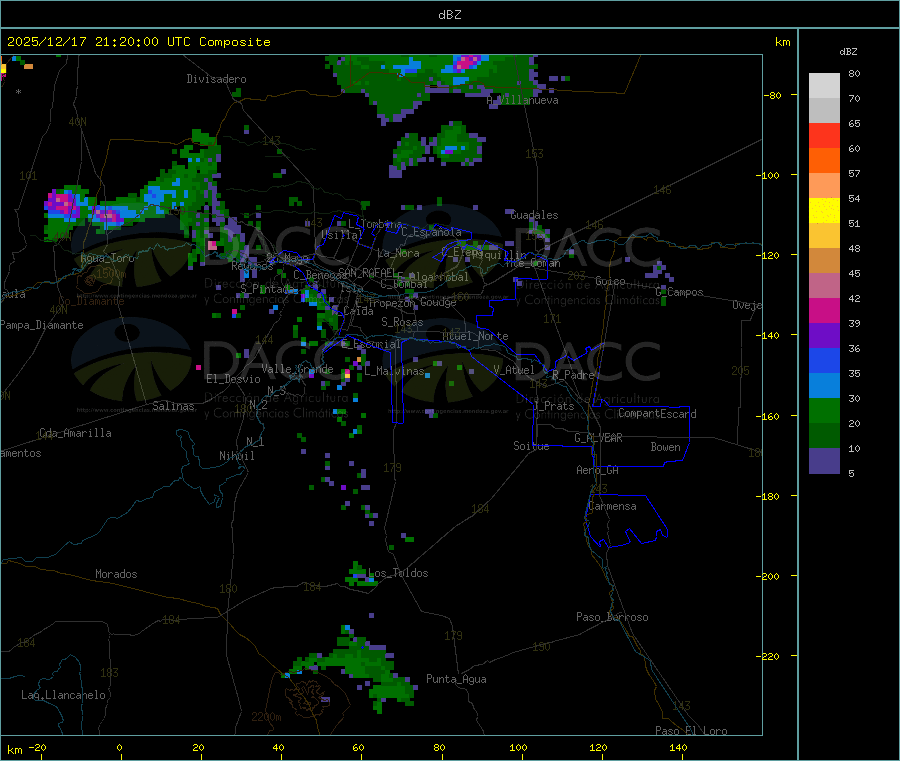
Task: Select the 'Los_Toldos' place label
Action: (398, 573)
